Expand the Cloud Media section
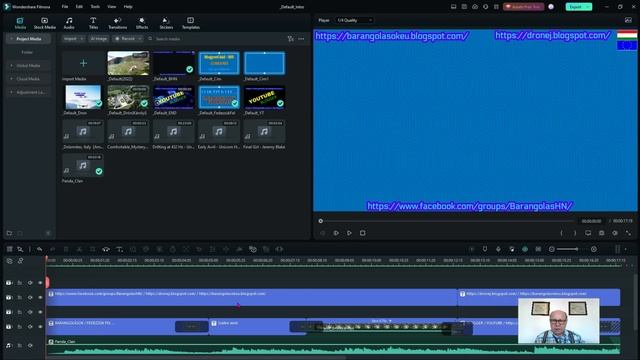This screenshot has height=360, width=640. point(11,79)
